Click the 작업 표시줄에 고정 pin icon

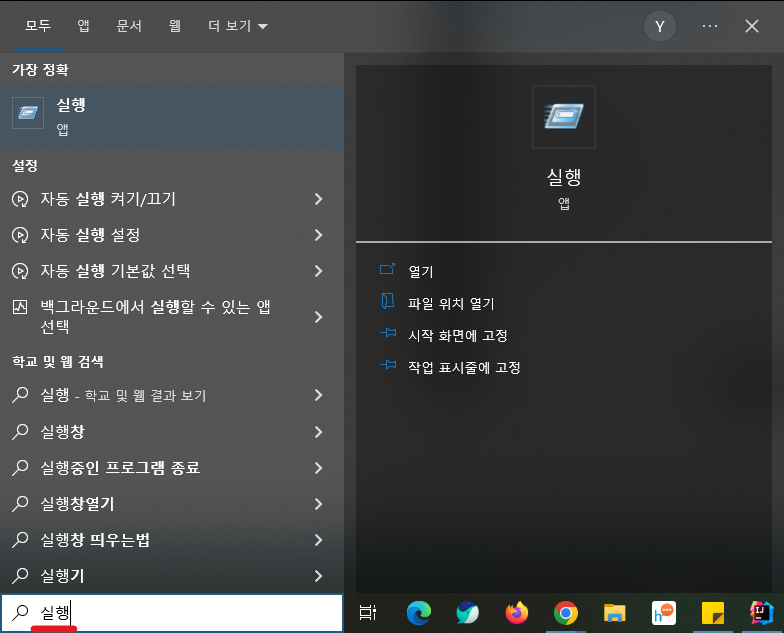[388, 366]
